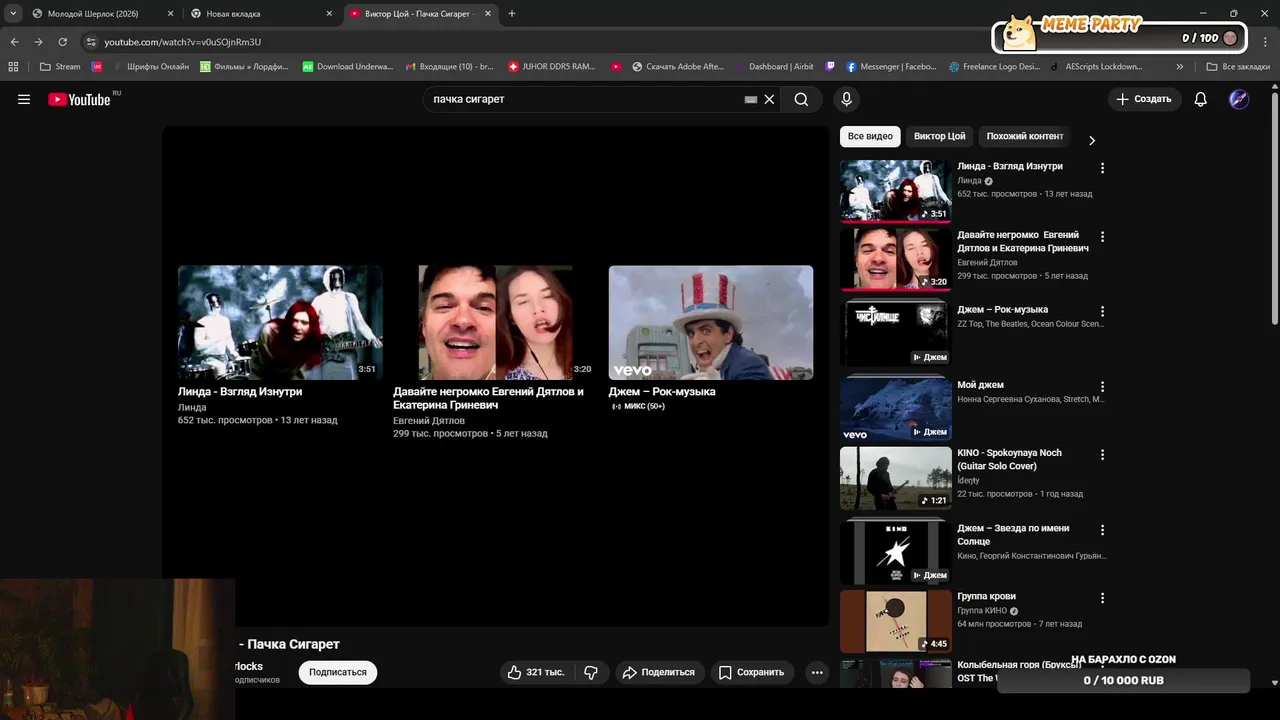
Task: Open options for Группа крови
Action: 1103,598
